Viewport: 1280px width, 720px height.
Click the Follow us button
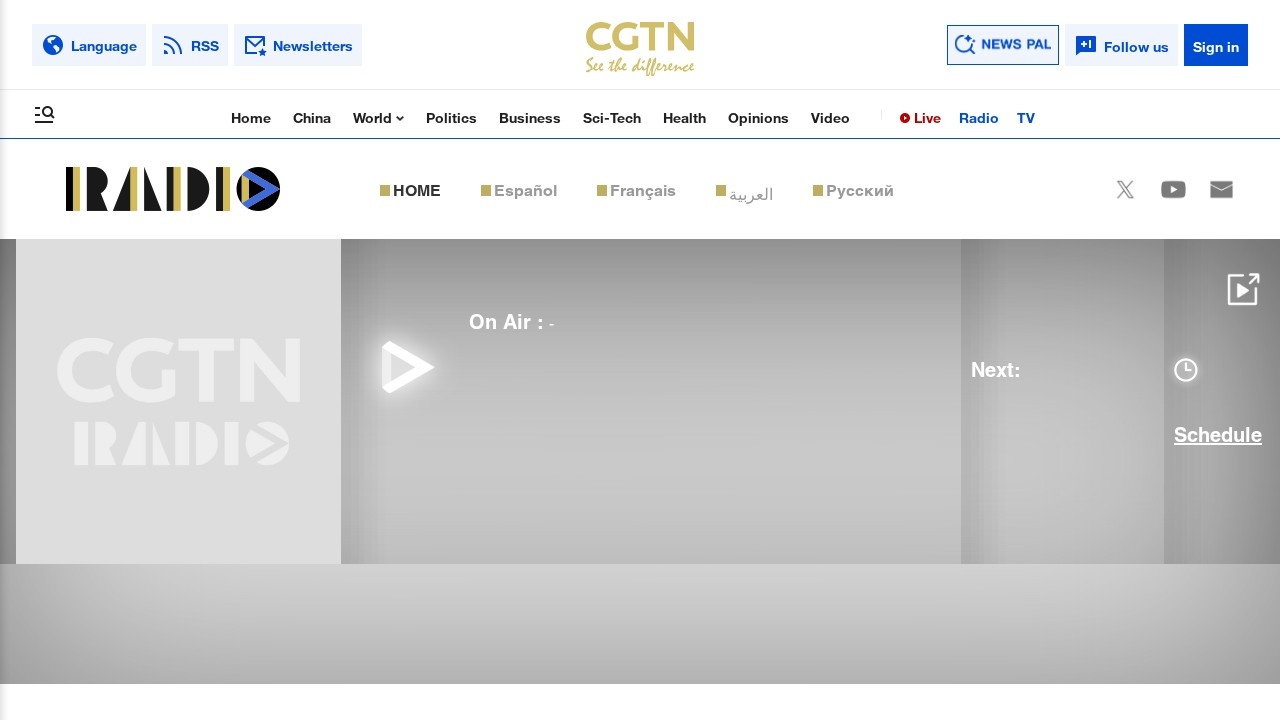tap(1121, 45)
